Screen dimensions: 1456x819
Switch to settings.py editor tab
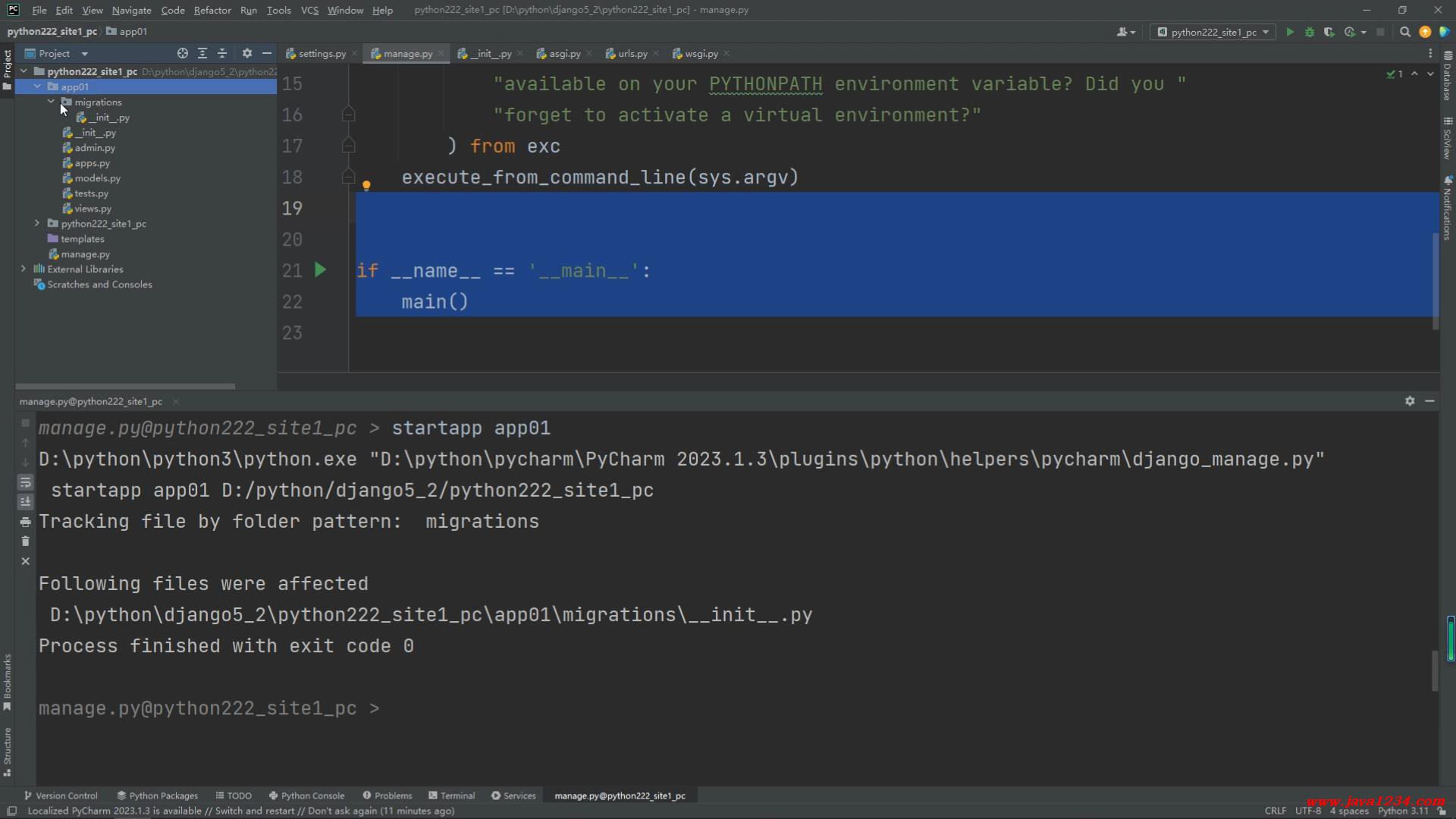322,53
